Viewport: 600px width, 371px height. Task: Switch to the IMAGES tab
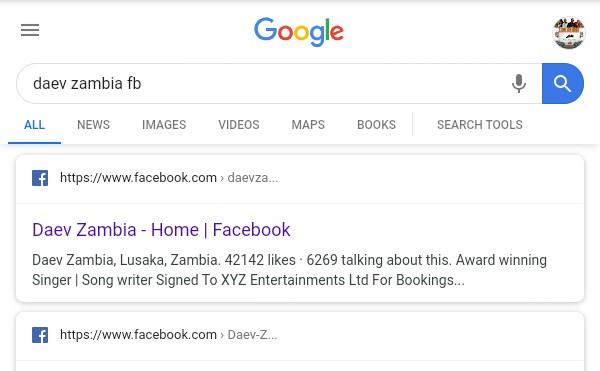pos(164,125)
